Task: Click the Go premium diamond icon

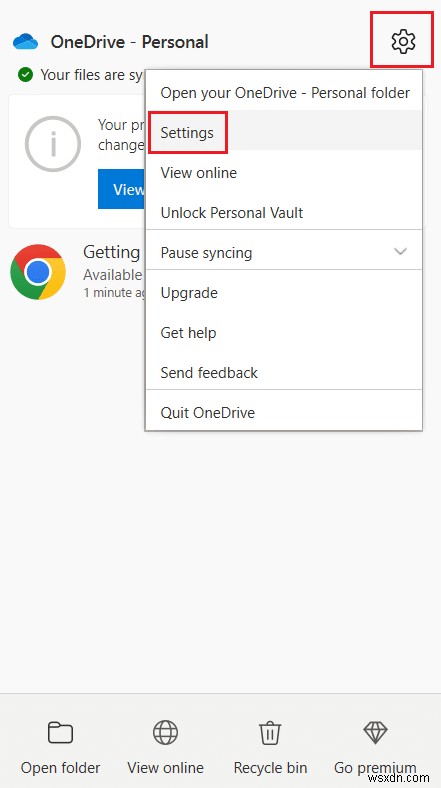Action: pyautogui.click(x=375, y=733)
